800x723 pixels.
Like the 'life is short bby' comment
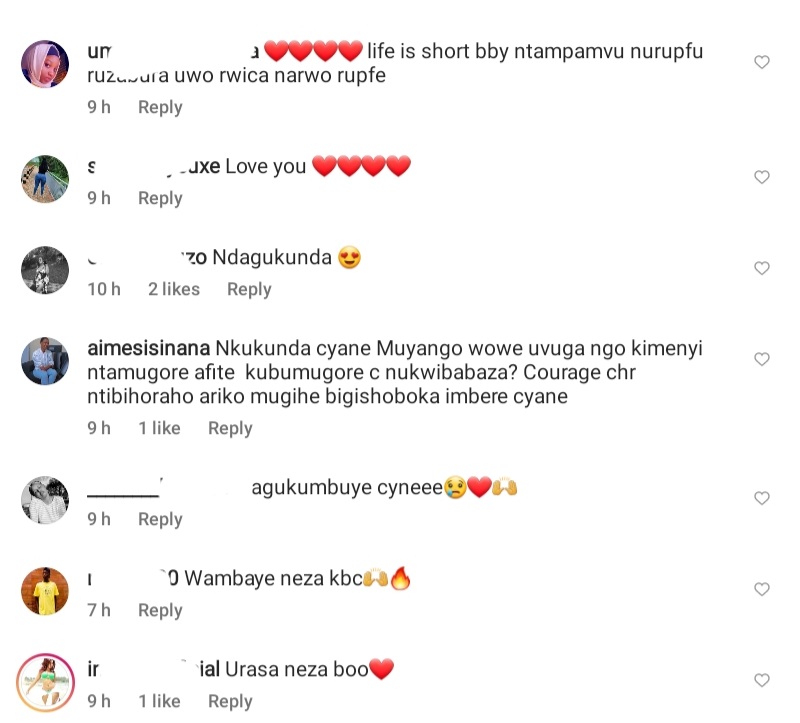point(761,62)
